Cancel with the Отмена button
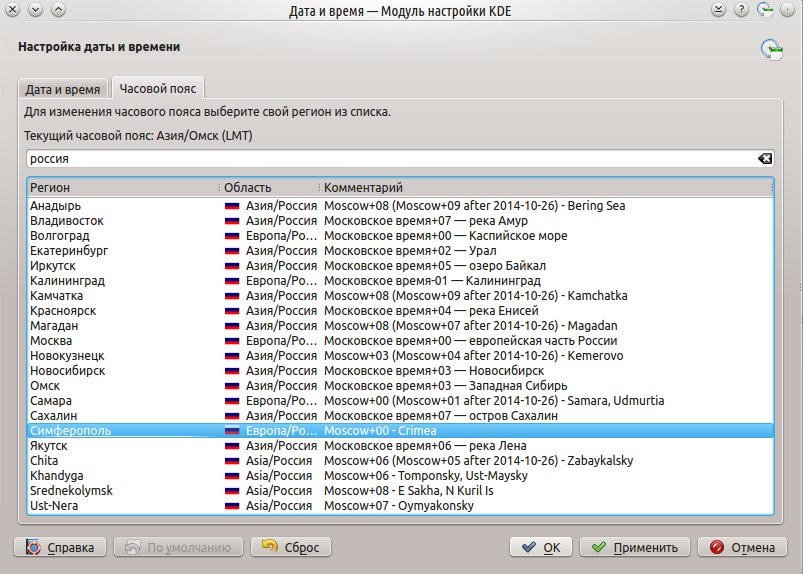 (743, 547)
